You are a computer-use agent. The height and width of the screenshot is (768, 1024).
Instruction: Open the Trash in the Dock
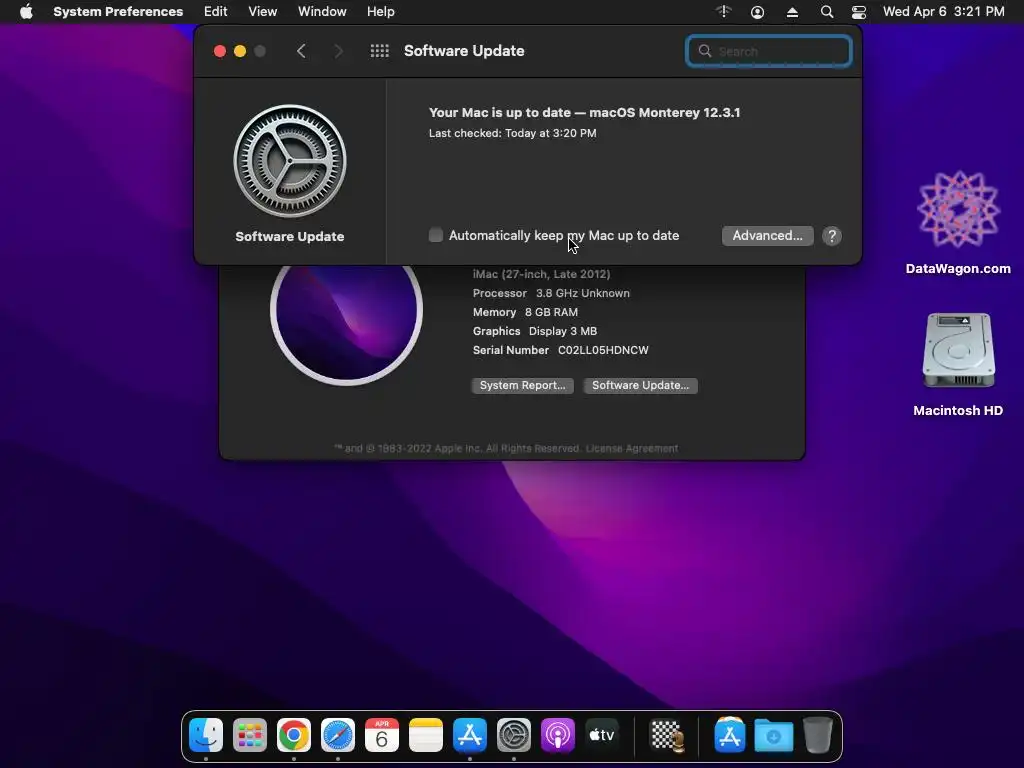[x=818, y=735]
